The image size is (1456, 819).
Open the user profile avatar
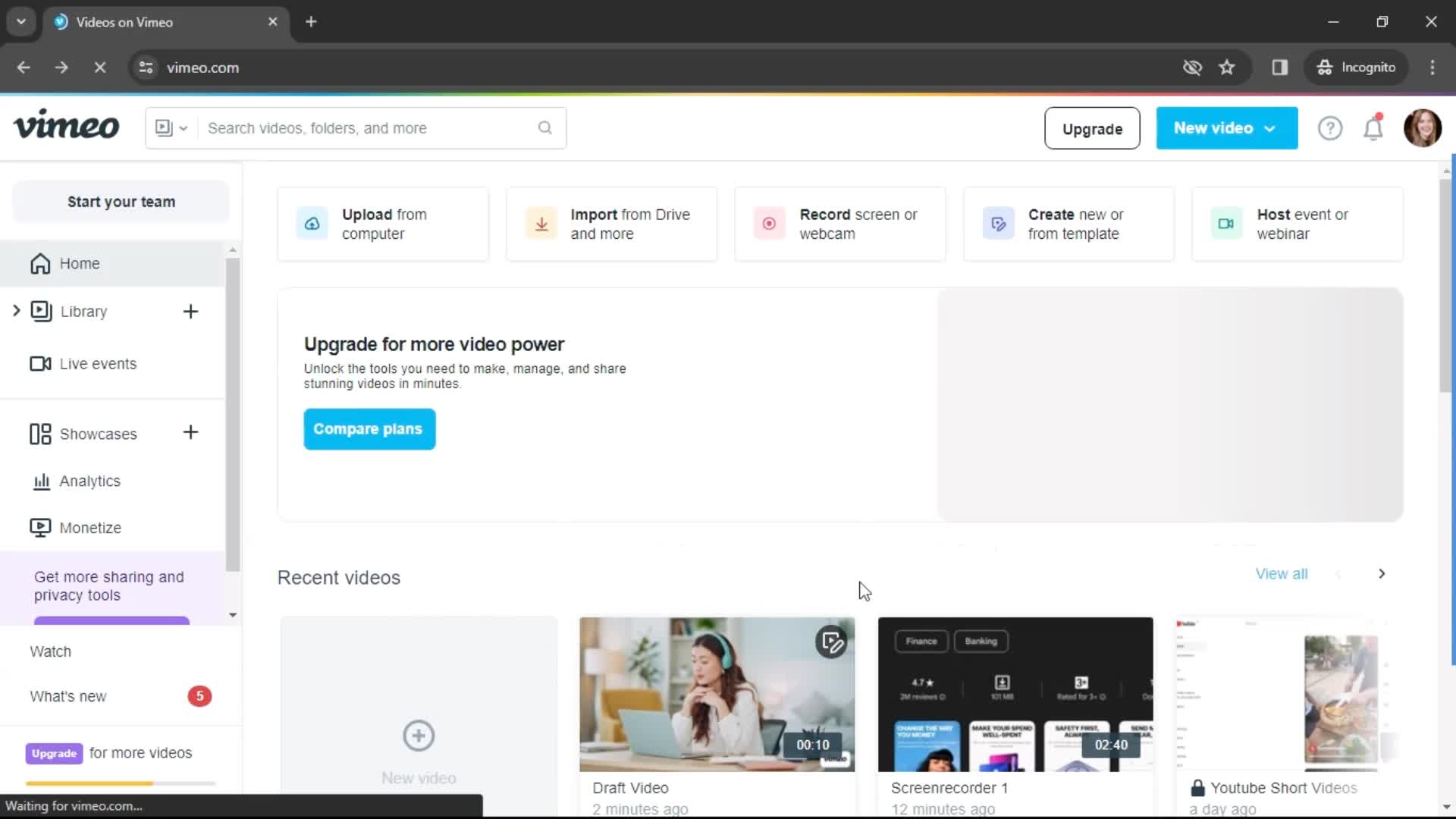[1422, 127]
